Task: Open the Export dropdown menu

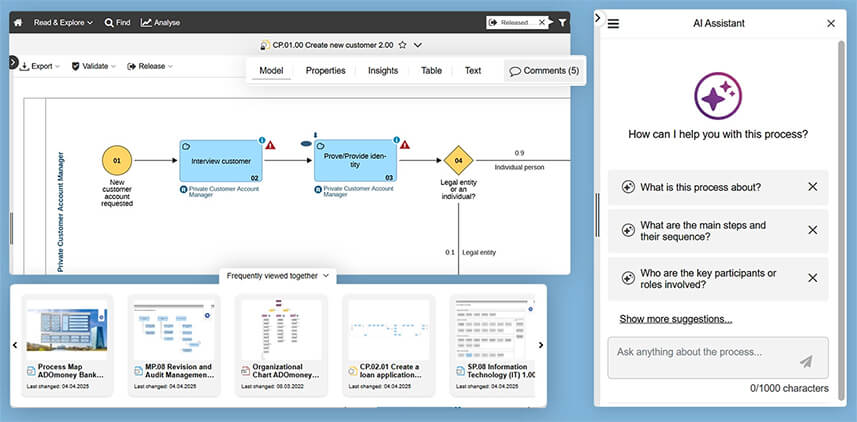Action: 40,66
